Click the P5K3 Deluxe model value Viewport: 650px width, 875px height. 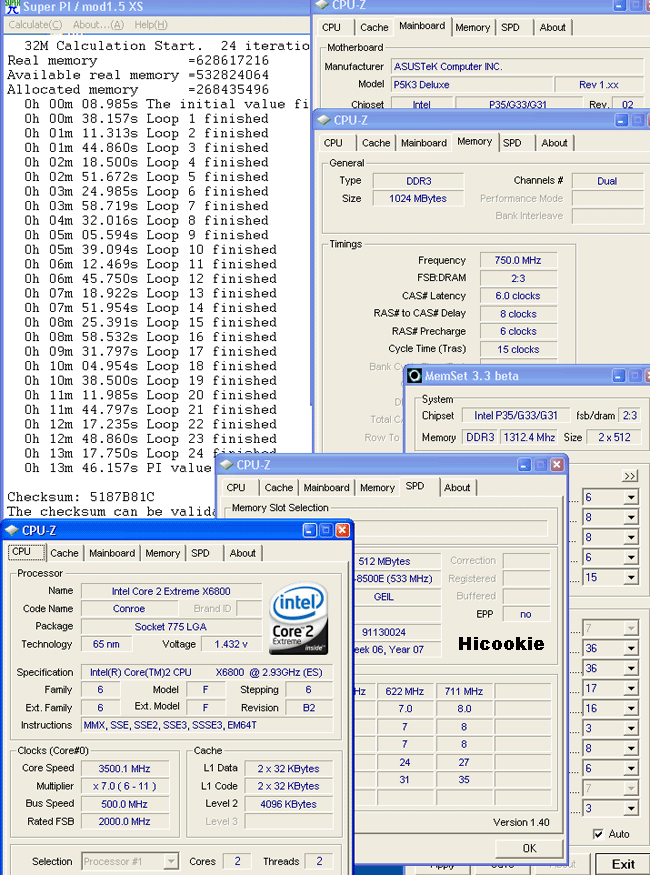click(x=471, y=85)
